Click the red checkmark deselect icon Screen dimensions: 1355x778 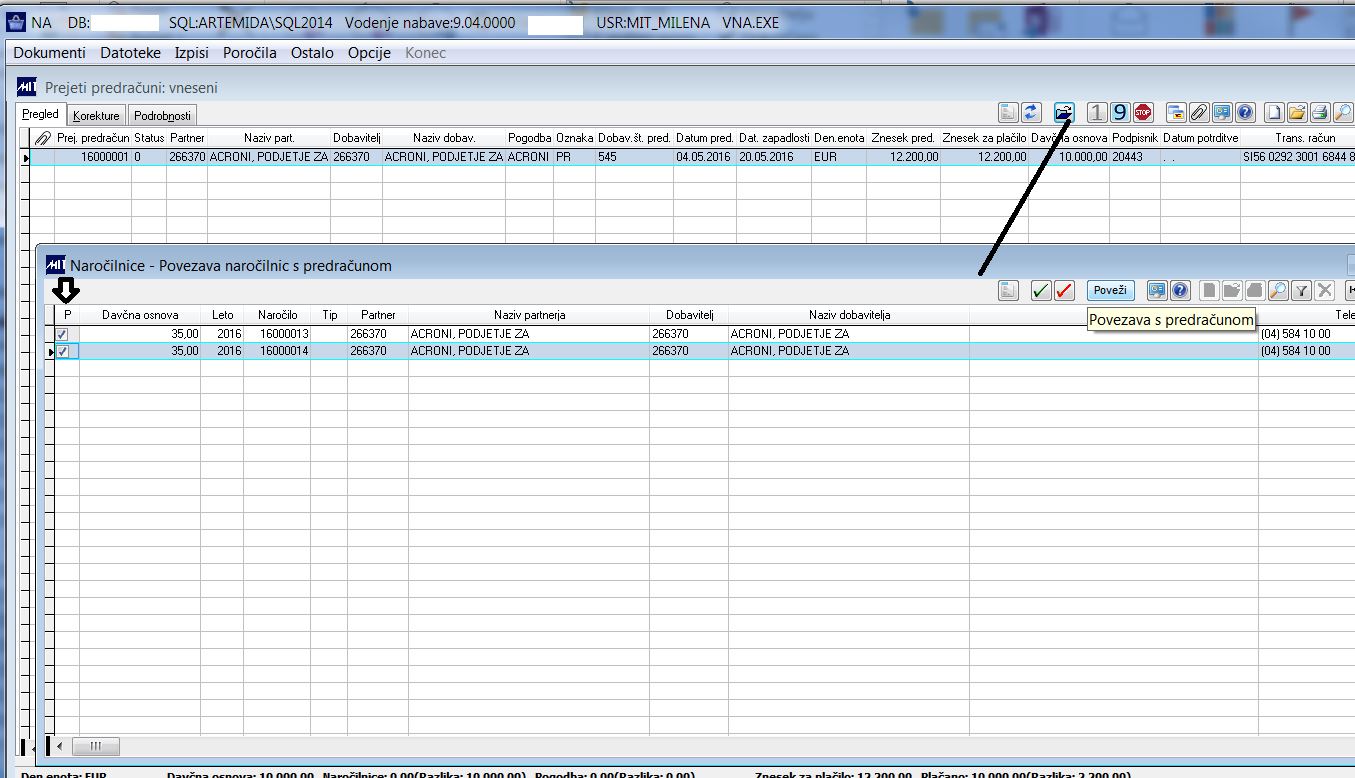[1064, 291]
